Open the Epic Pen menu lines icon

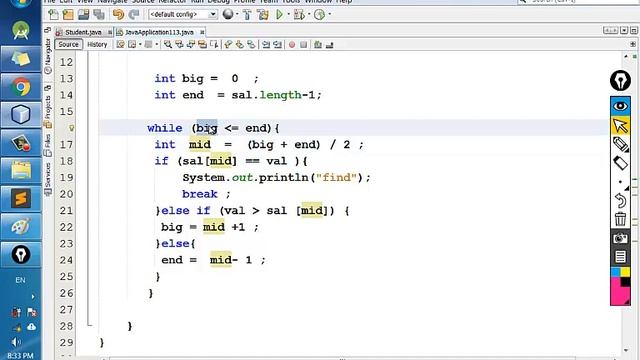tap(620, 257)
